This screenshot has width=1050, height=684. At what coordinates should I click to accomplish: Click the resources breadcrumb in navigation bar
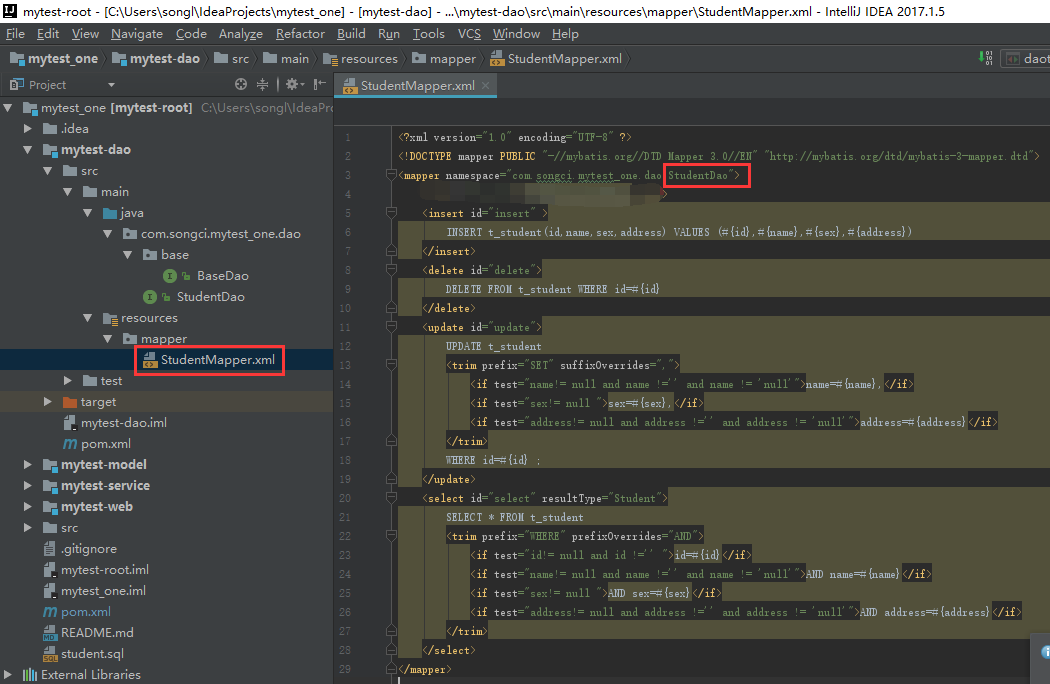368,59
